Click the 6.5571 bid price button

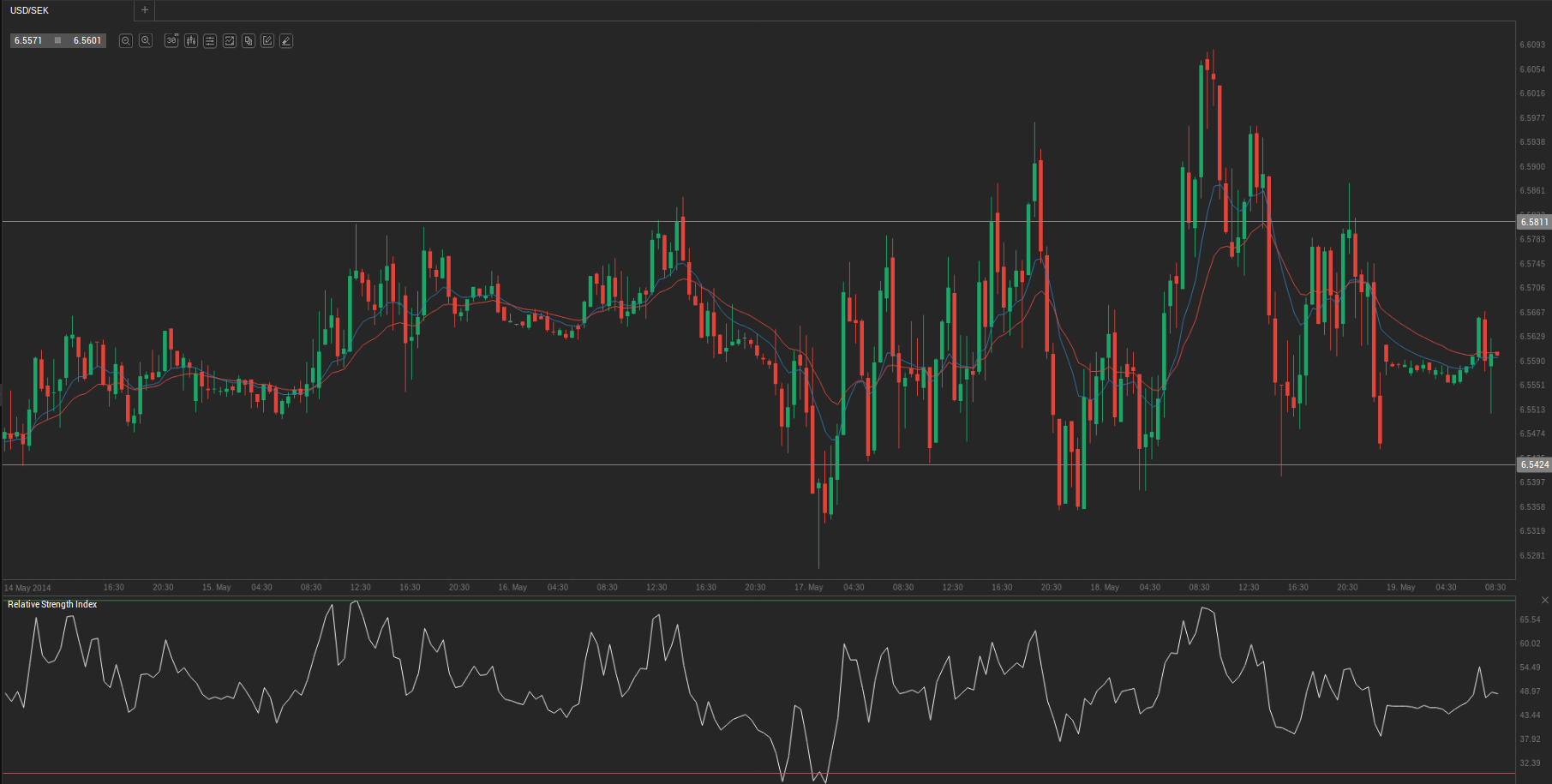[28, 40]
